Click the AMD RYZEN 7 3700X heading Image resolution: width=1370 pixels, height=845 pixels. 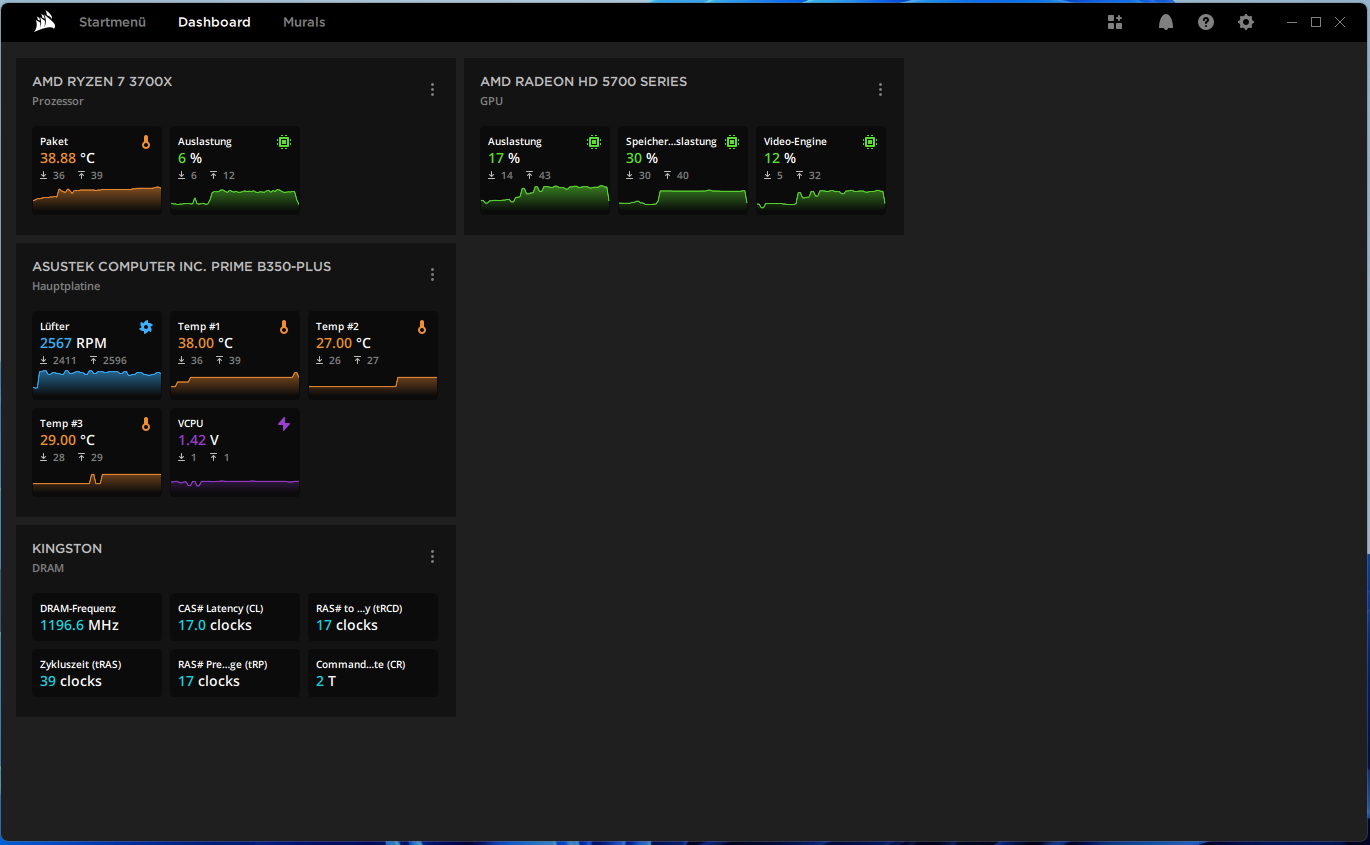tap(102, 81)
